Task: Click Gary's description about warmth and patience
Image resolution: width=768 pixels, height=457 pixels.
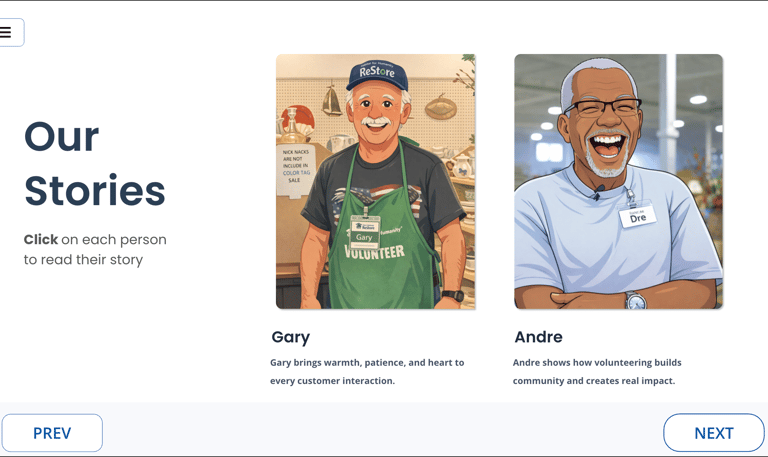Action: pos(367,372)
